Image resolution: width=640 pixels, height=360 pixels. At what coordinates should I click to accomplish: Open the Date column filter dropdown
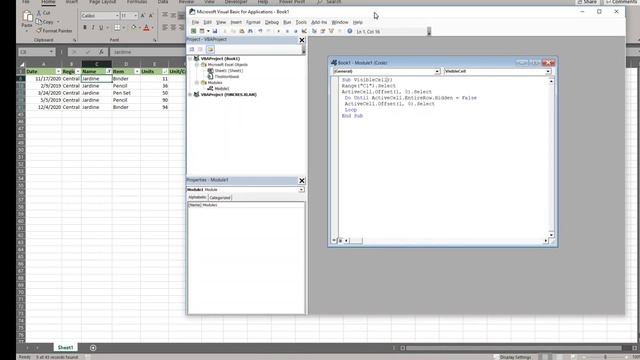coord(58,71)
